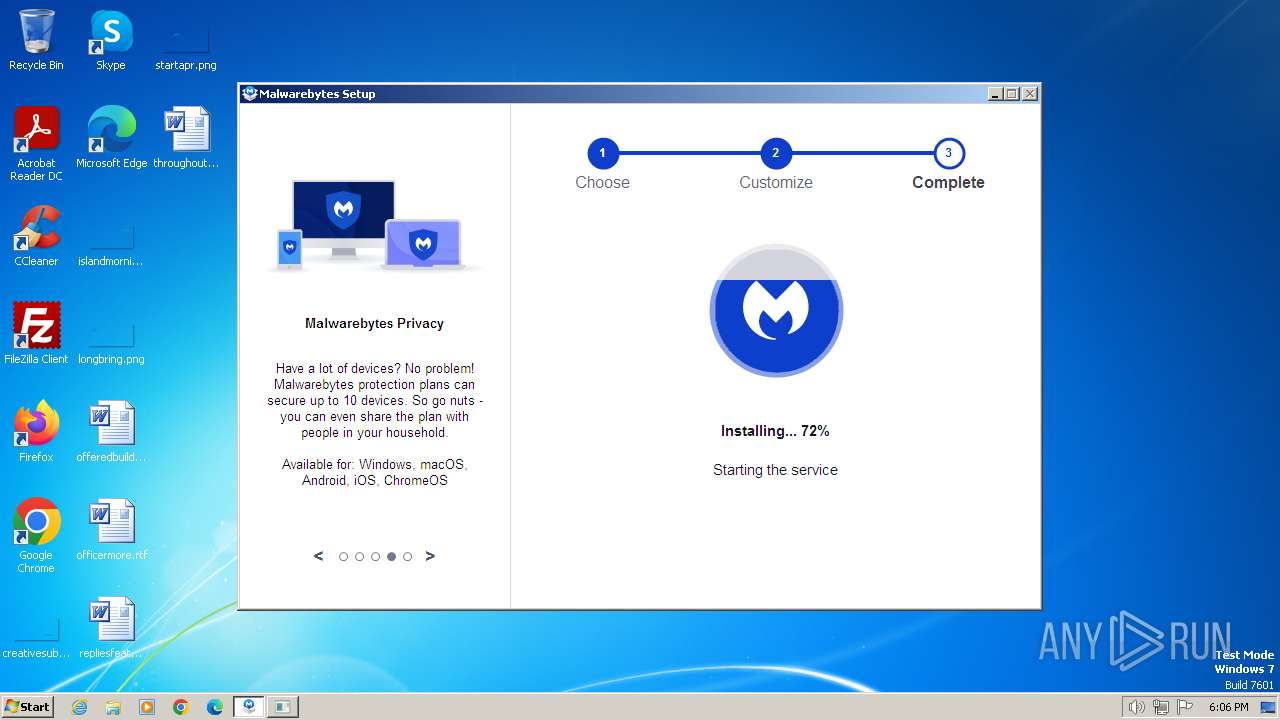Jump to the third carousel dot
The width and height of the screenshot is (1280, 720).
pyautogui.click(x=375, y=557)
